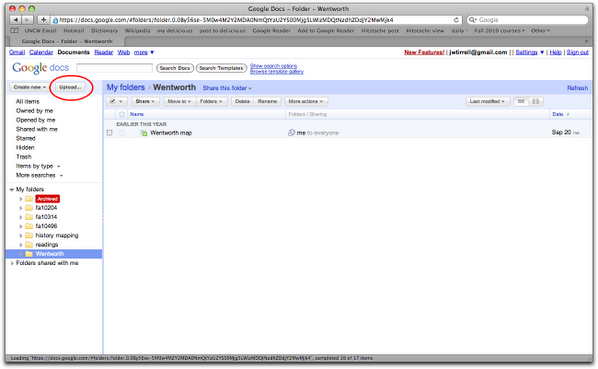Screen dimensions: 598x369
Task: Click the Google docs logo
Action: click(40, 68)
